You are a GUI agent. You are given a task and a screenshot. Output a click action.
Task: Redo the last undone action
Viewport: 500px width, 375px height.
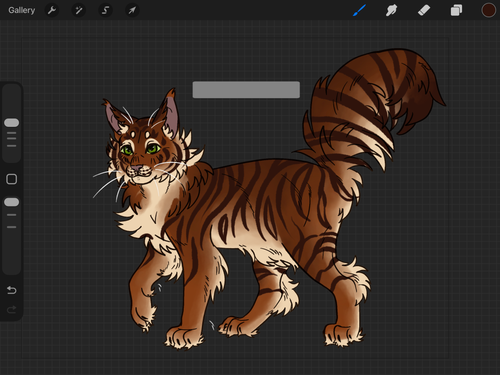point(12,310)
